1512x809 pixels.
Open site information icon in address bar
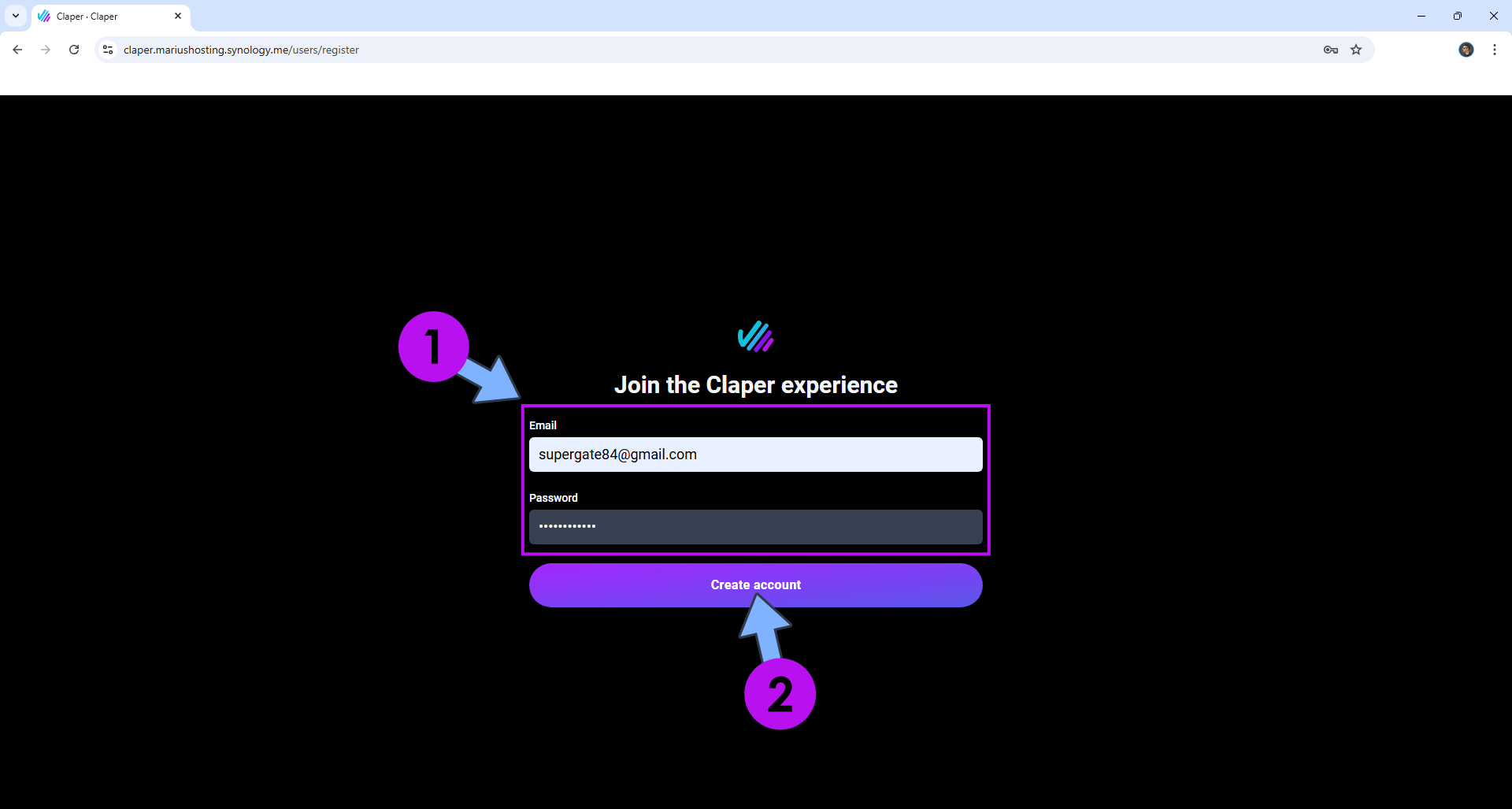coord(109,50)
